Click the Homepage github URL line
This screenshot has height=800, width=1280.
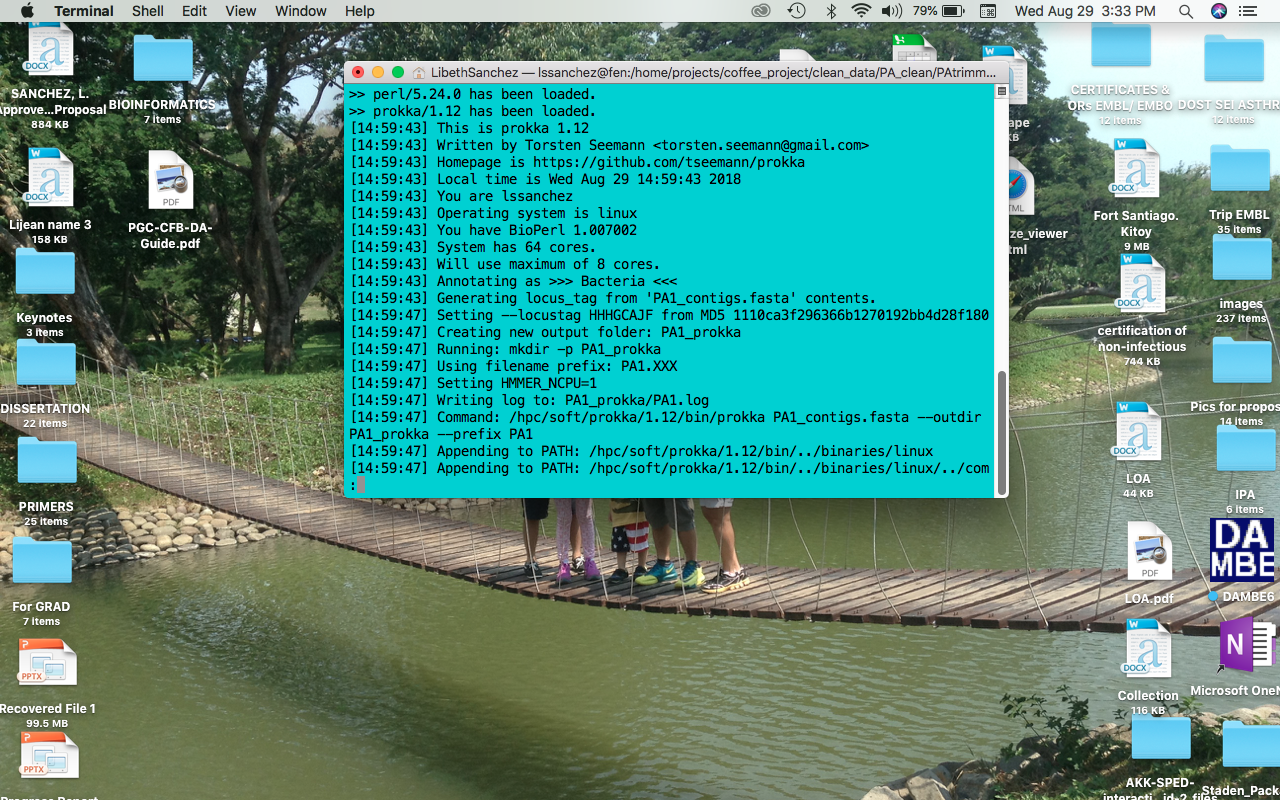point(577,162)
